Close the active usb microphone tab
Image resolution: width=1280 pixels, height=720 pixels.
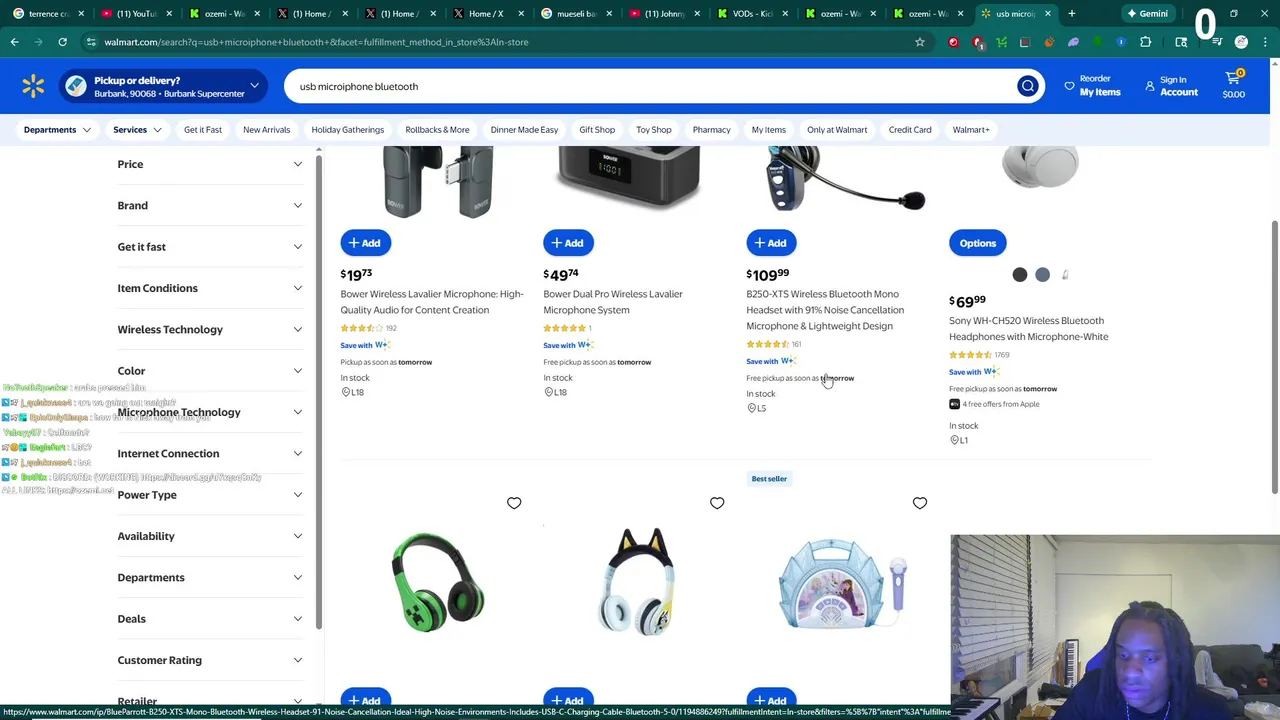click(x=1048, y=13)
